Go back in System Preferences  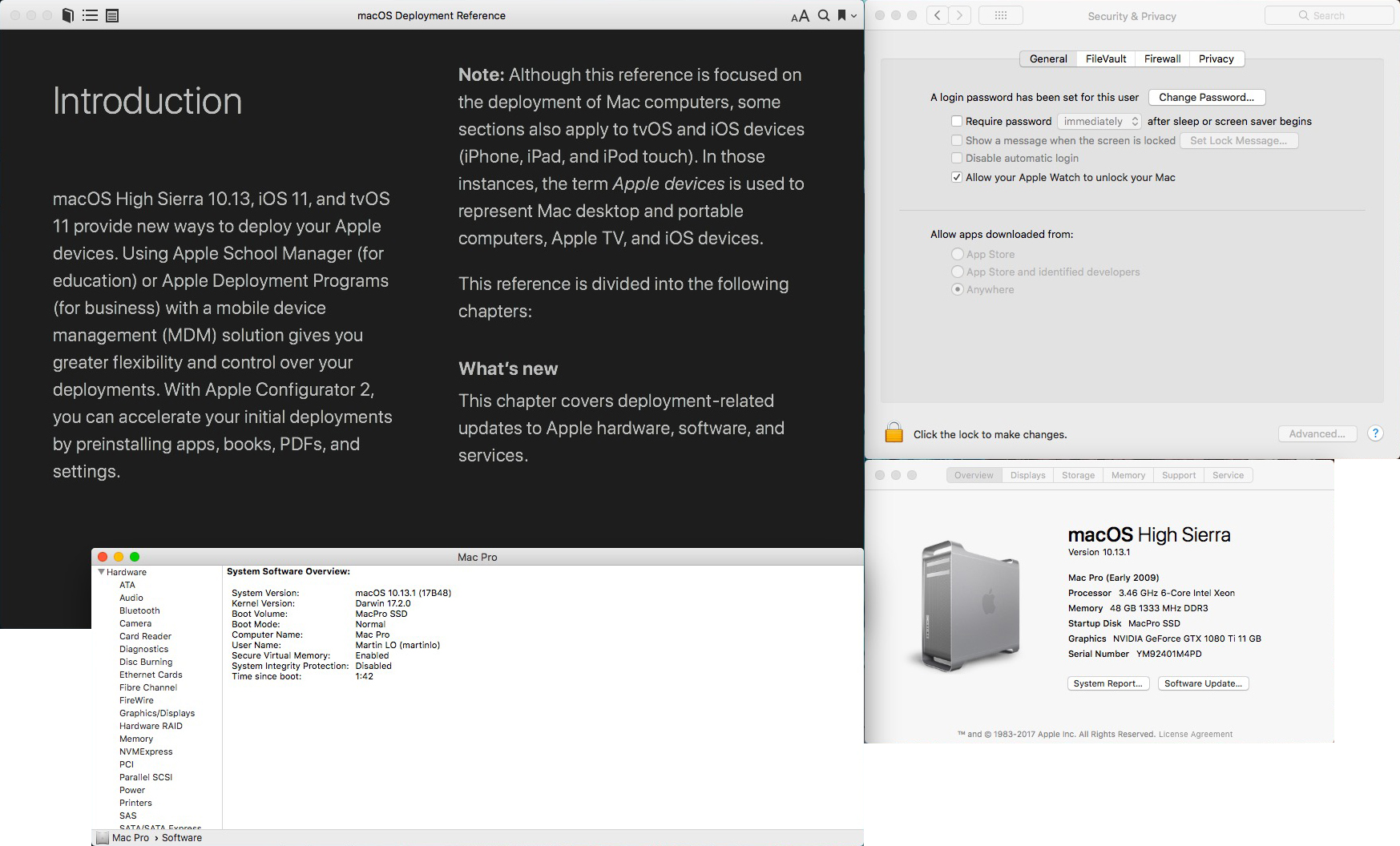[x=938, y=15]
